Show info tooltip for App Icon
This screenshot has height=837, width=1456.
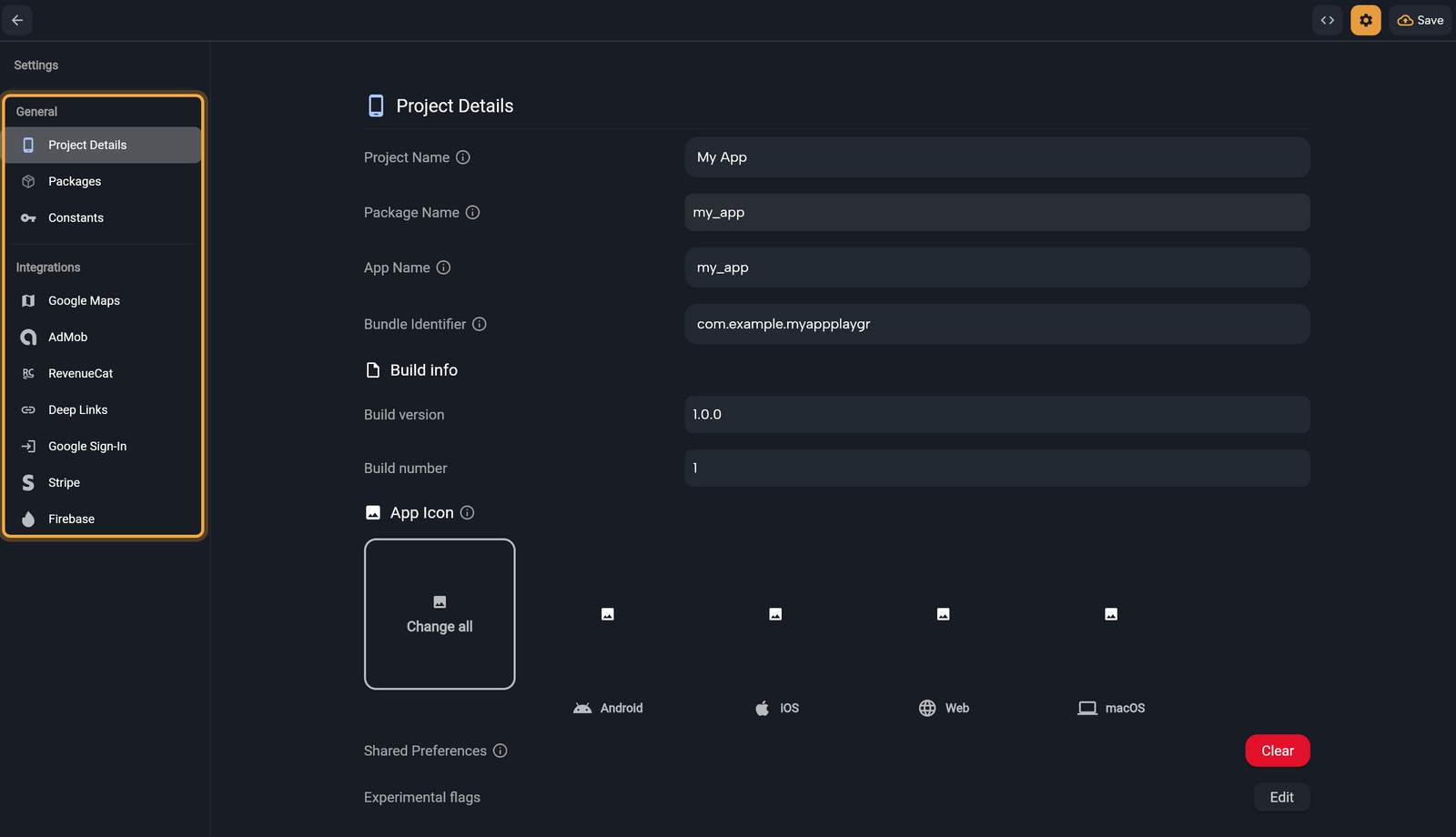tap(467, 512)
